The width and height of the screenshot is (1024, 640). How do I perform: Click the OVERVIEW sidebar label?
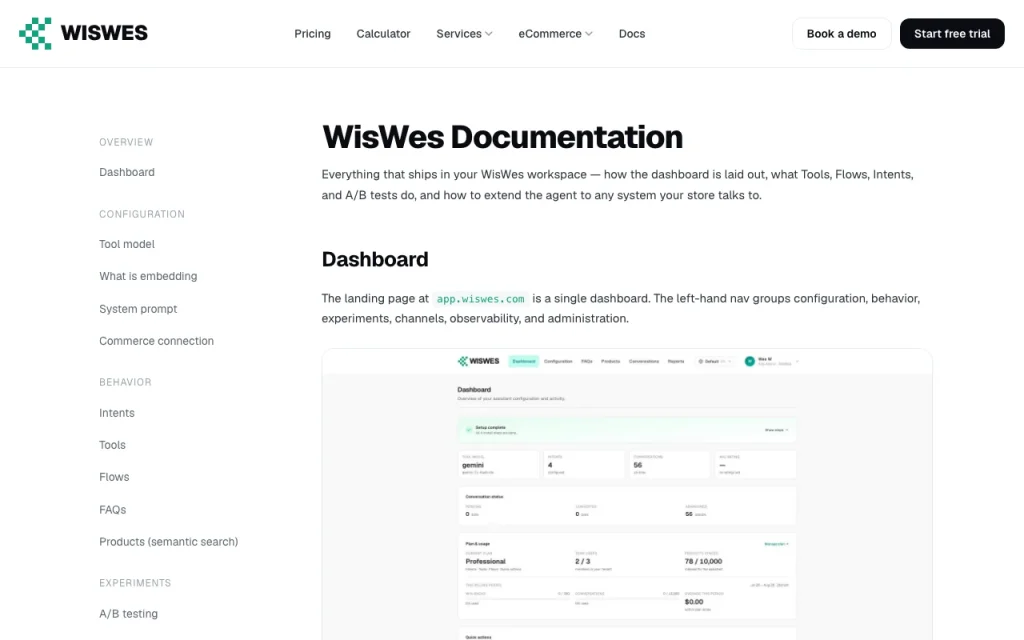coord(126,142)
